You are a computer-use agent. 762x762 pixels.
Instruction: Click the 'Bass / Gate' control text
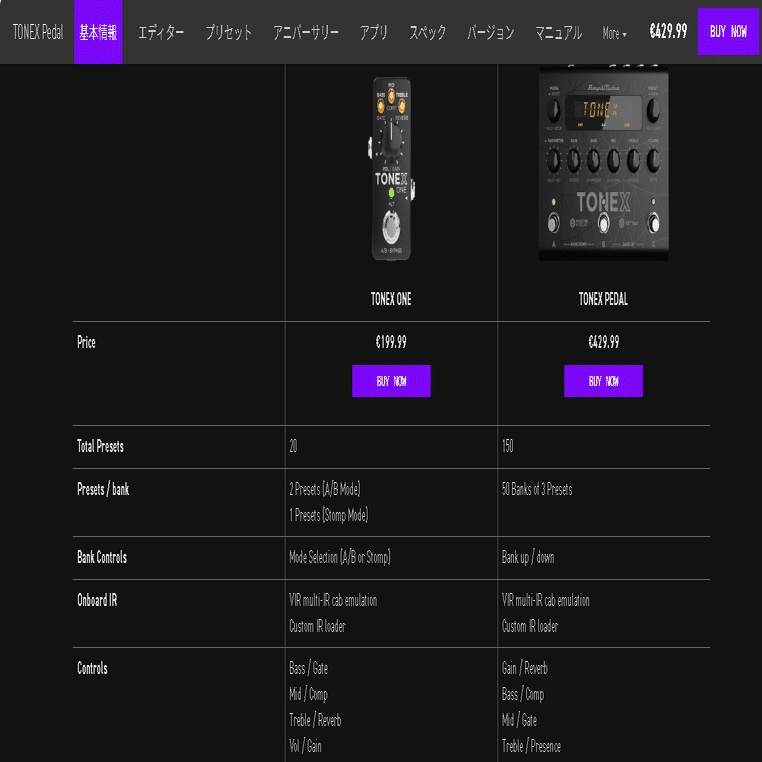tap(309, 668)
